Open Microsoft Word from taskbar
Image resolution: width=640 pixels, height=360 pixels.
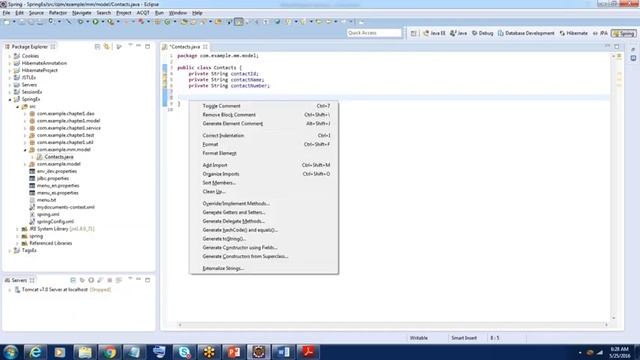coord(283,352)
